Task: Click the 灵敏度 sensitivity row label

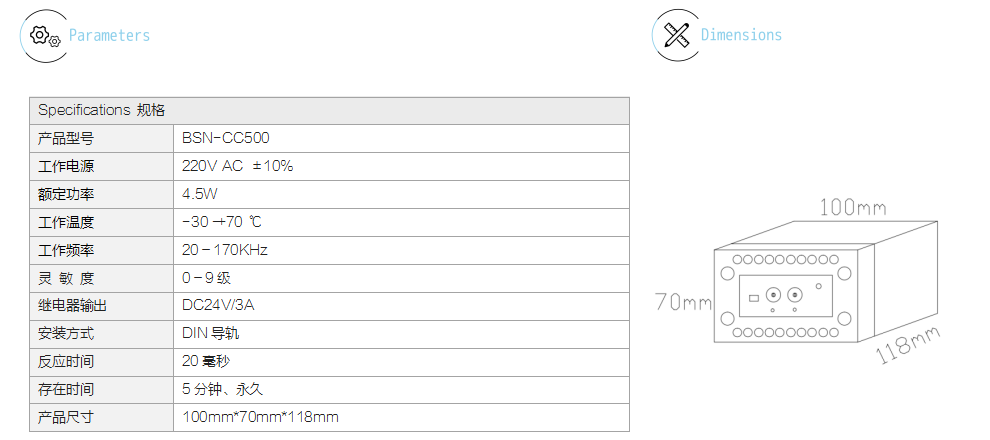Action: 102,278
